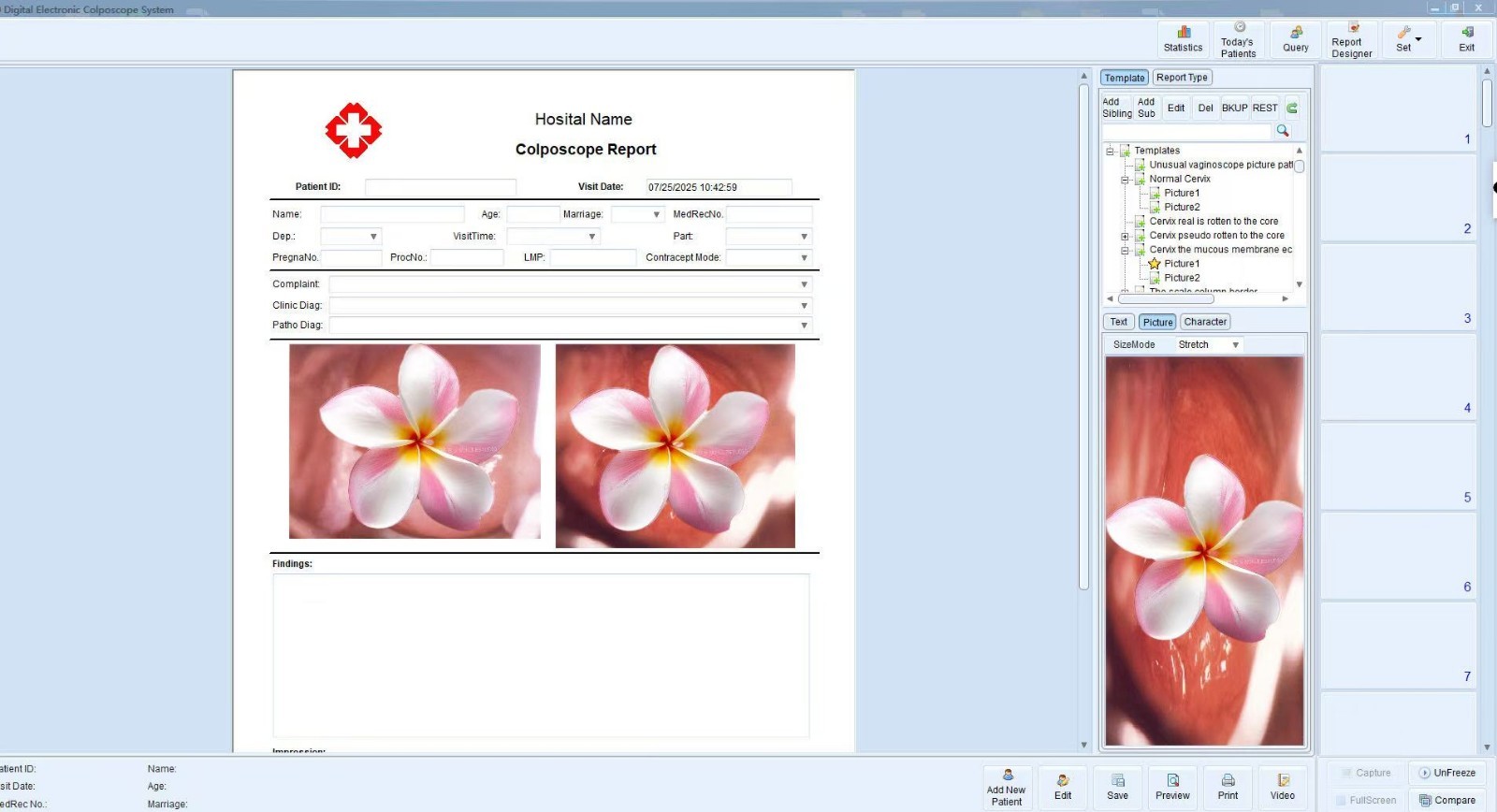
Task: Collapse the Normal Cervix tree node
Action: (x=1125, y=180)
